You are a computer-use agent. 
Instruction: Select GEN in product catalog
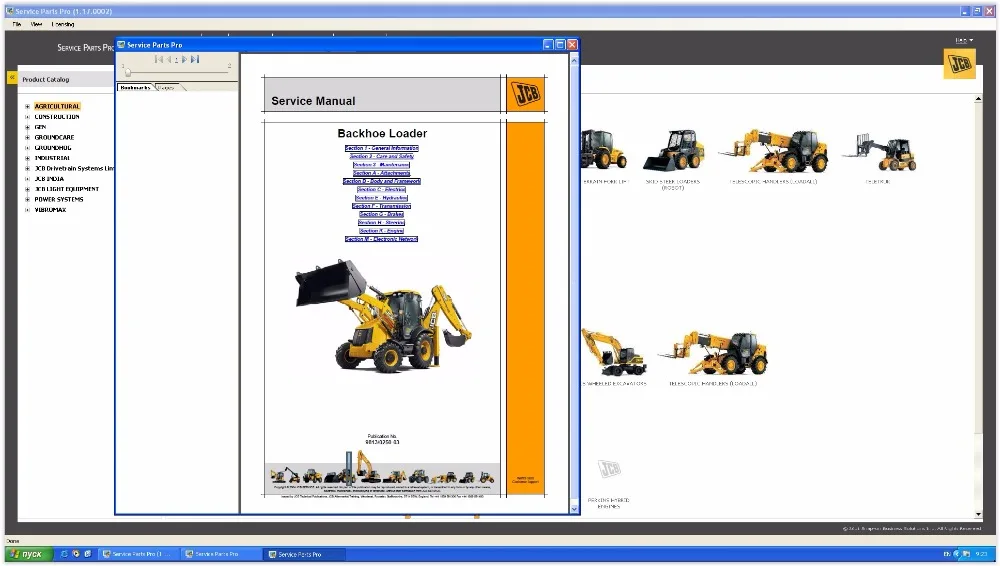tap(40, 127)
